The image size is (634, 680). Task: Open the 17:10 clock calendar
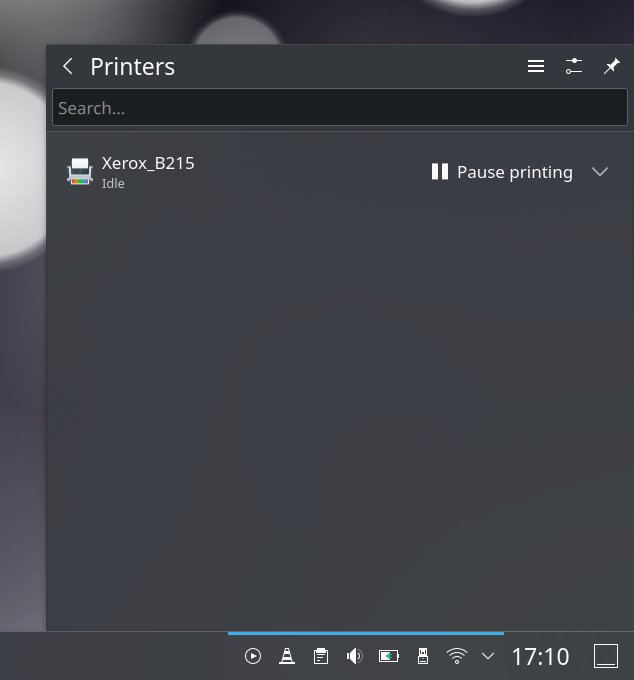[x=540, y=657]
